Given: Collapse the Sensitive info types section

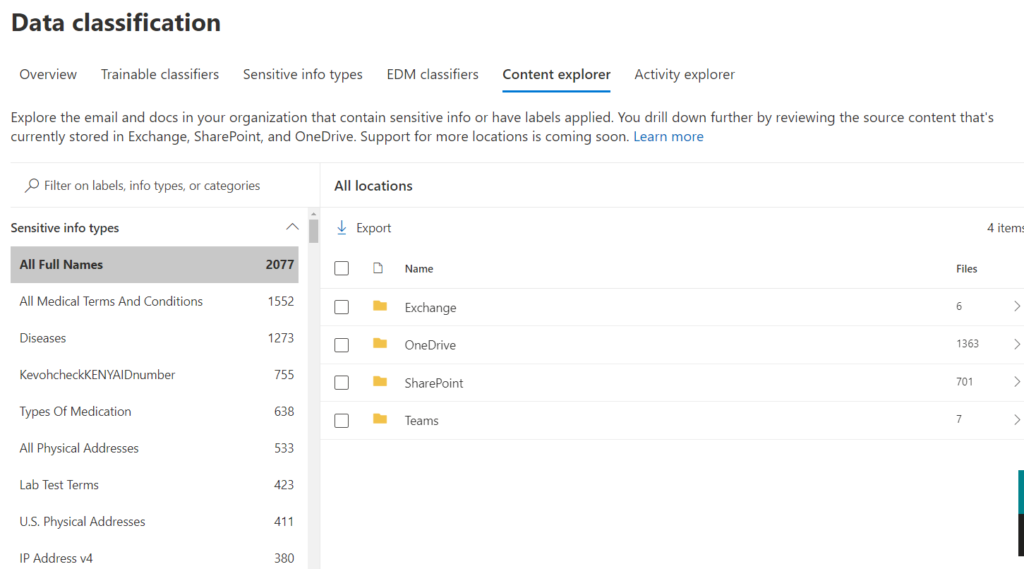Looking at the screenshot, I should click(x=292, y=227).
